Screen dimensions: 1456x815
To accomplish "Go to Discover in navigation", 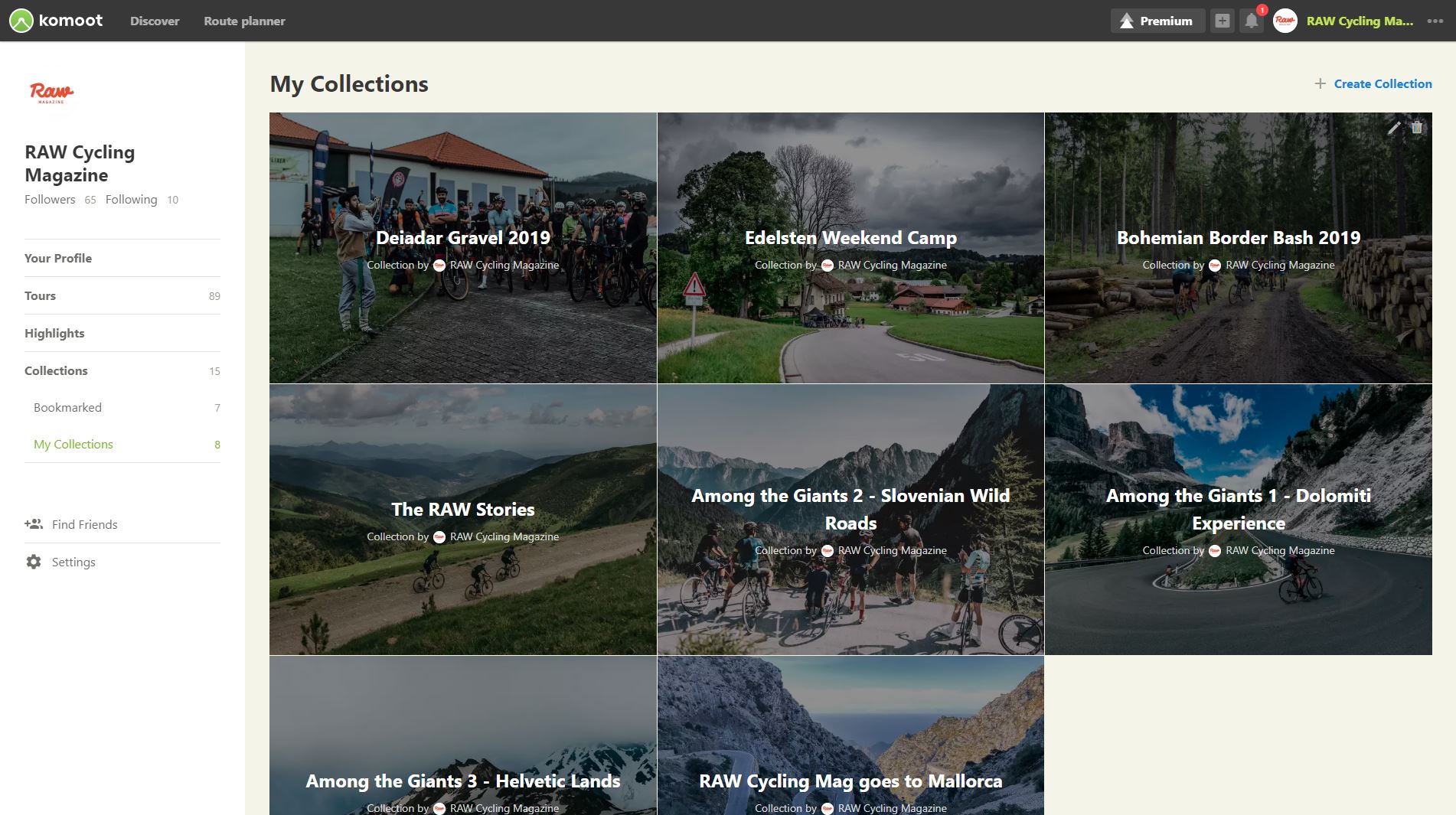I will [x=155, y=21].
